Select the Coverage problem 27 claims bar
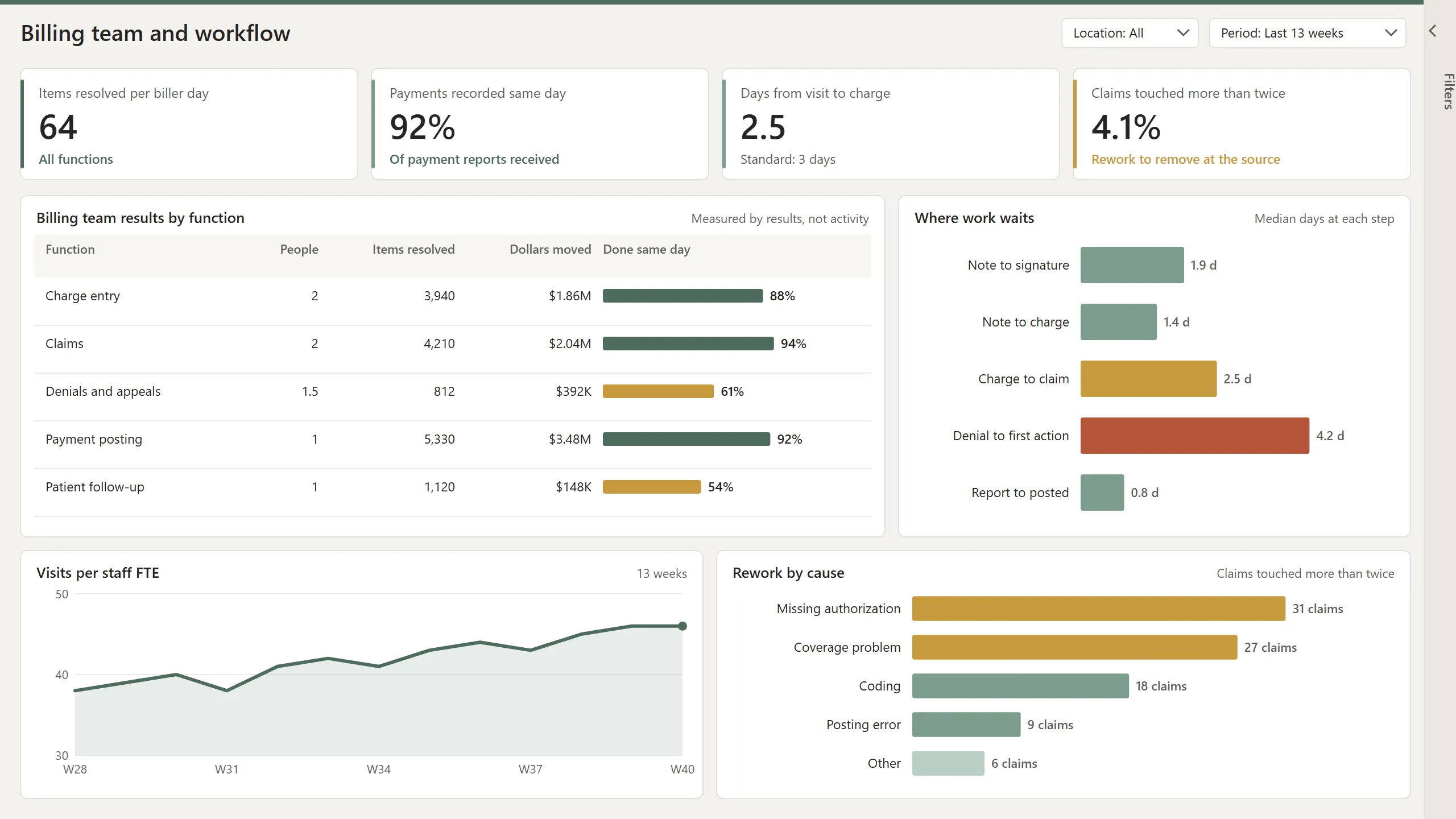The width and height of the screenshot is (1456, 819). point(1075,647)
